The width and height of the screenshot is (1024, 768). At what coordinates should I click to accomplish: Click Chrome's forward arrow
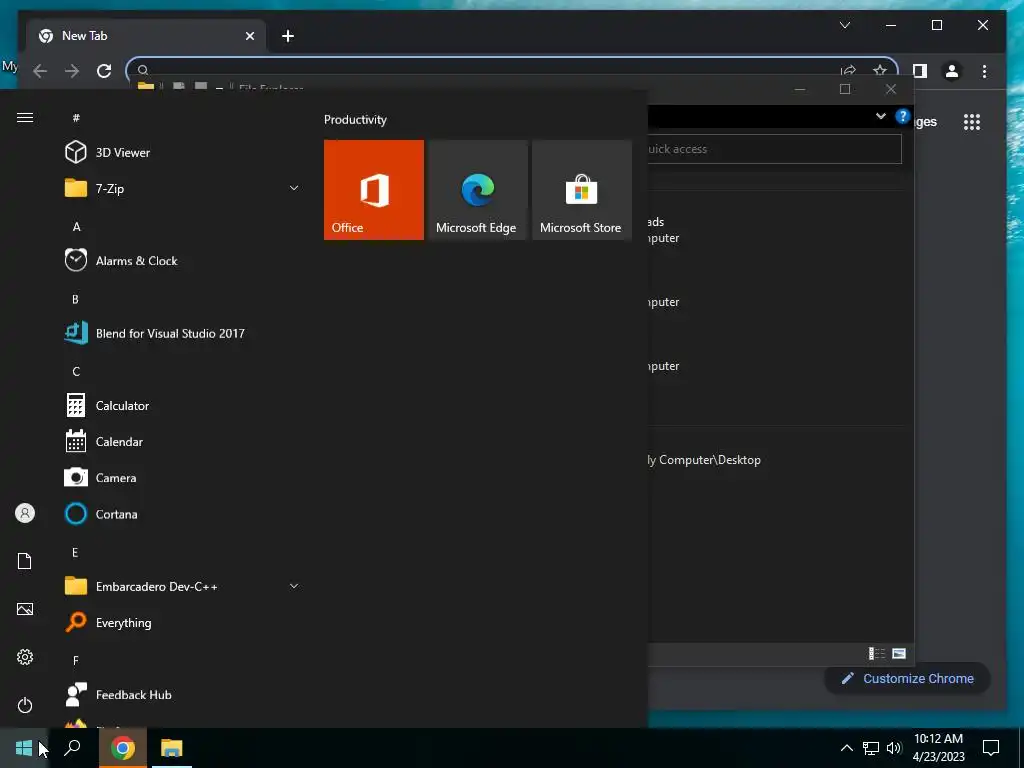tap(72, 71)
